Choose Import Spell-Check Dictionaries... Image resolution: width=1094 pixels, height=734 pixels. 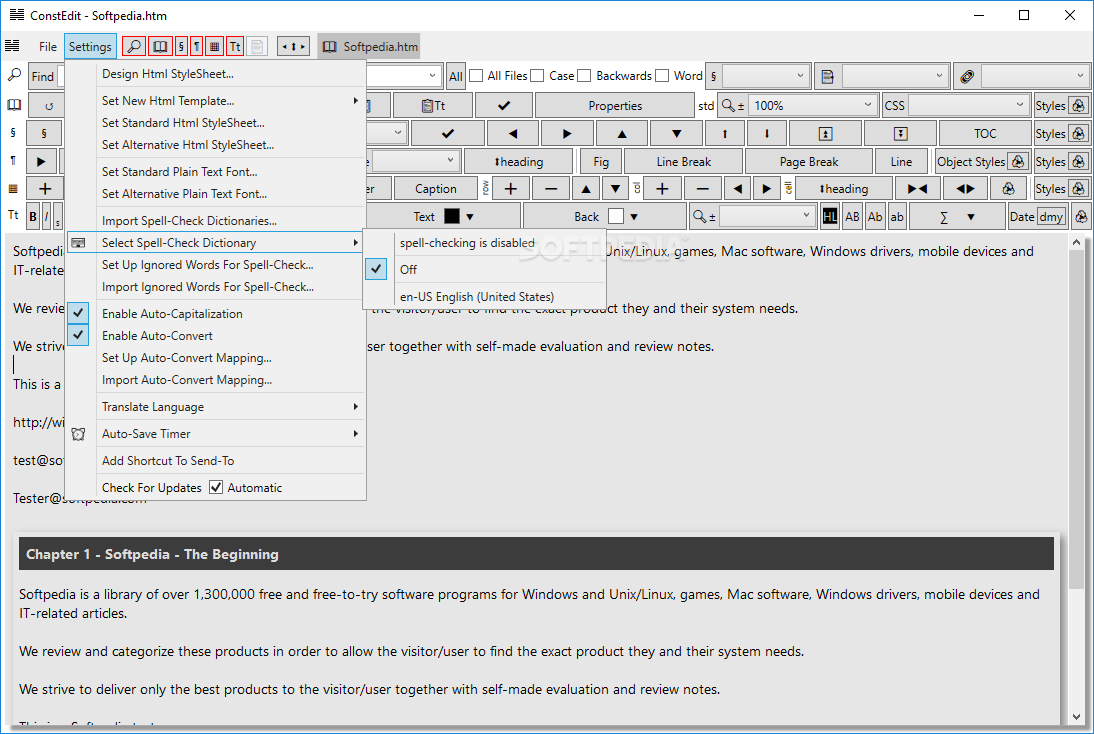coord(216,221)
